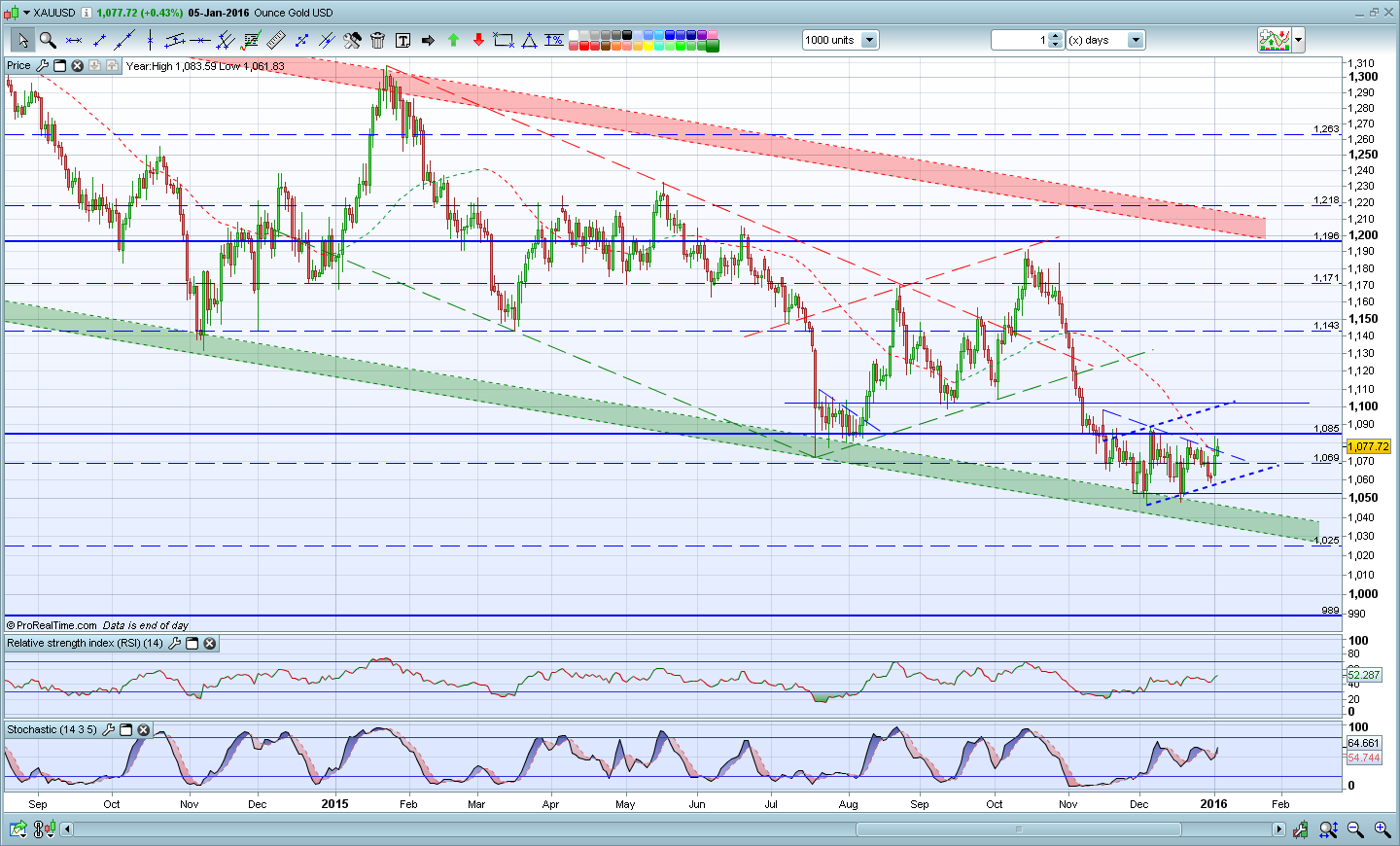Select the rectangle drawing tool
Screen dimensions: 1400x846
[504, 40]
